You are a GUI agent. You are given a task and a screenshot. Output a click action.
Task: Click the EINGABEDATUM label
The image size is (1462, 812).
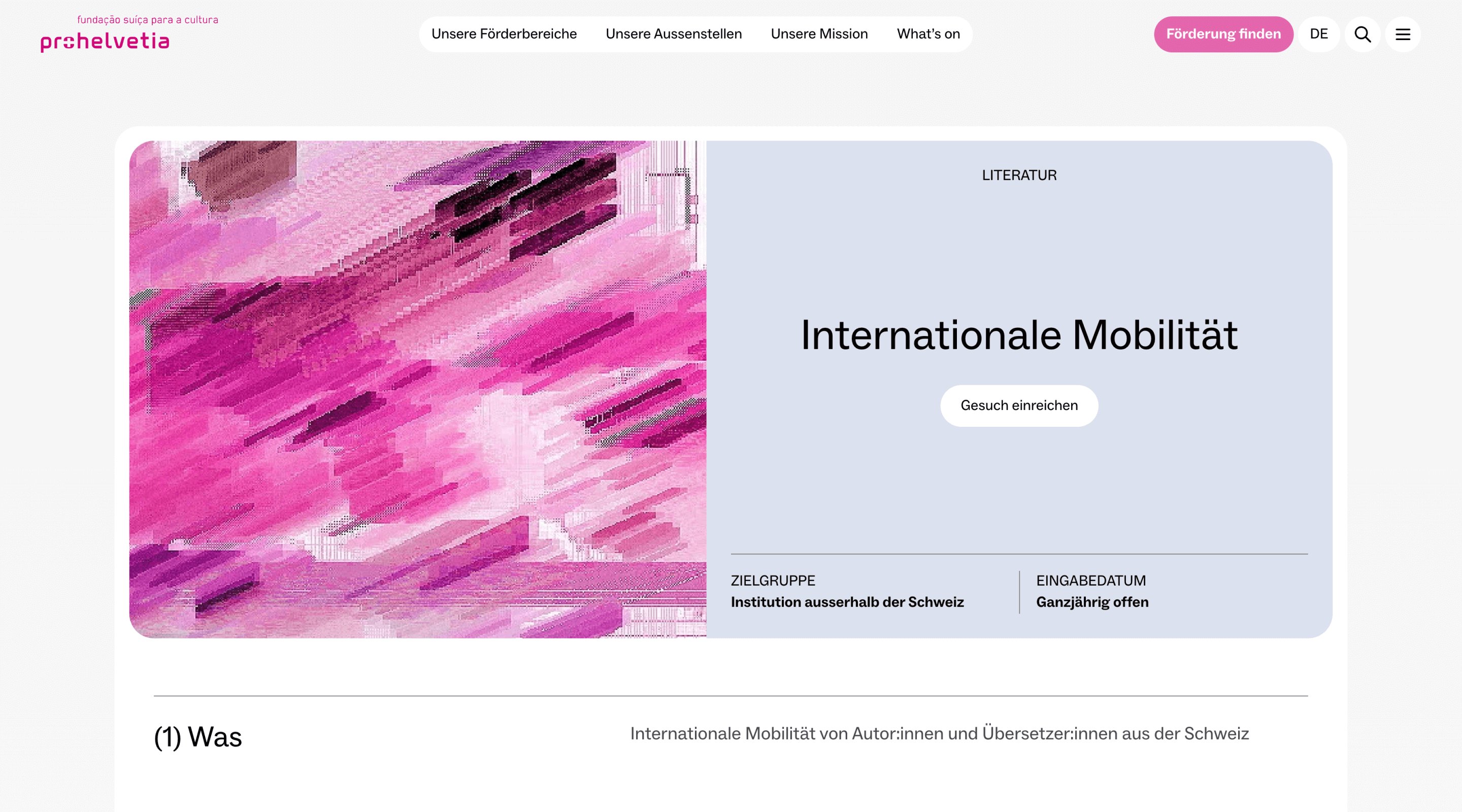pos(1090,581)
